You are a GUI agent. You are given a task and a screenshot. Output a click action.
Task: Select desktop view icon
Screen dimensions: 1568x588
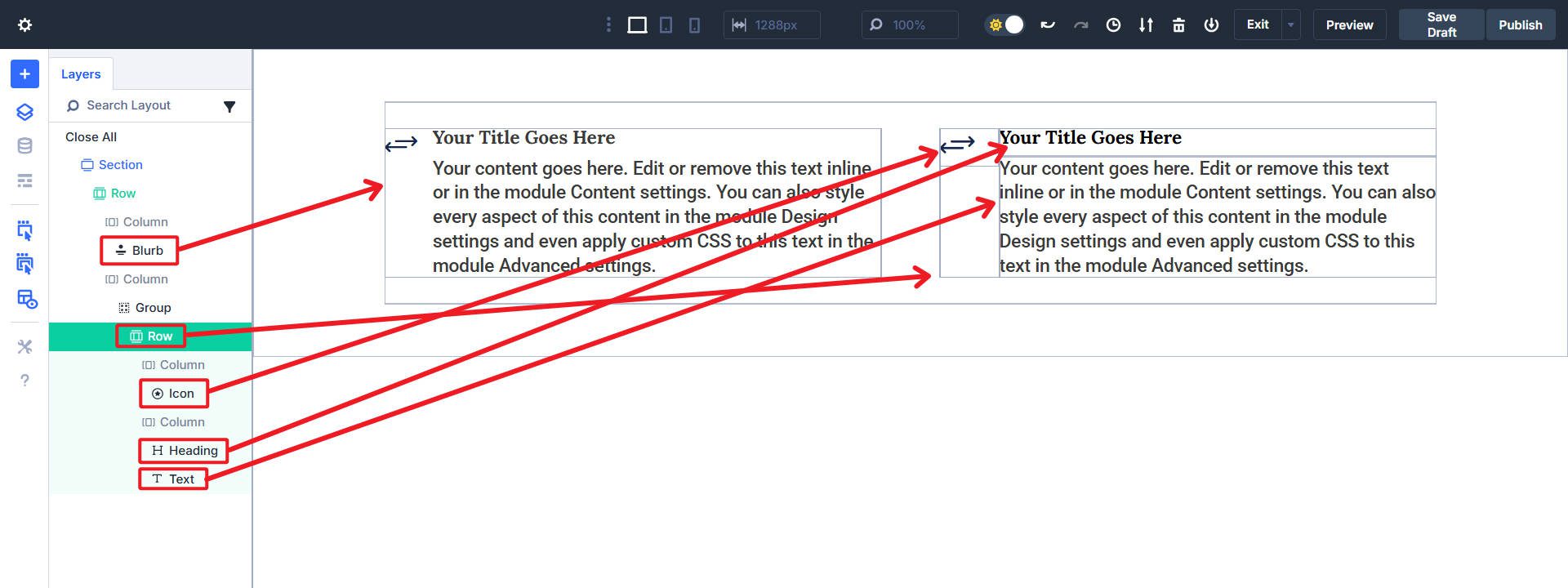(x=637, y=25)
